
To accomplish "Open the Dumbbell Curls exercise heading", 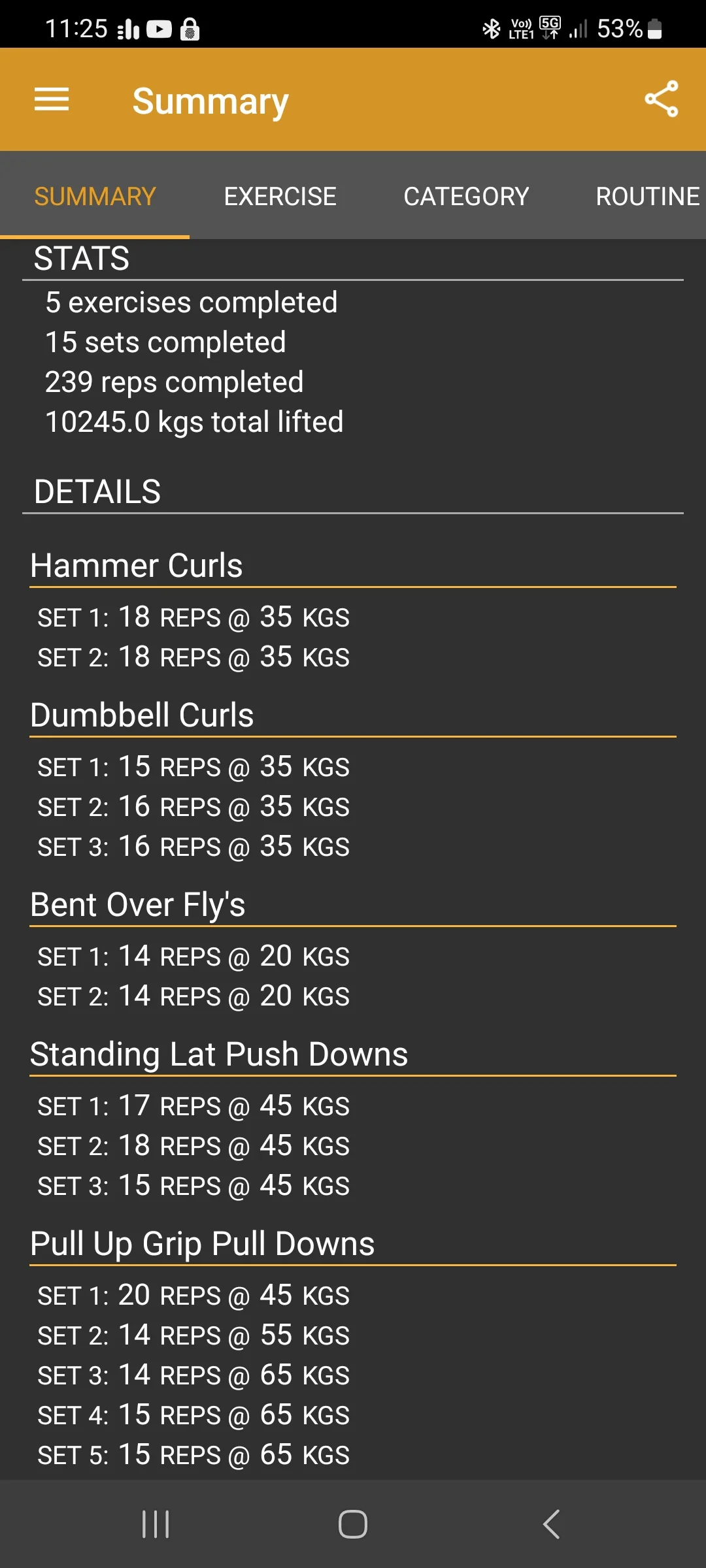I will 142,715.
